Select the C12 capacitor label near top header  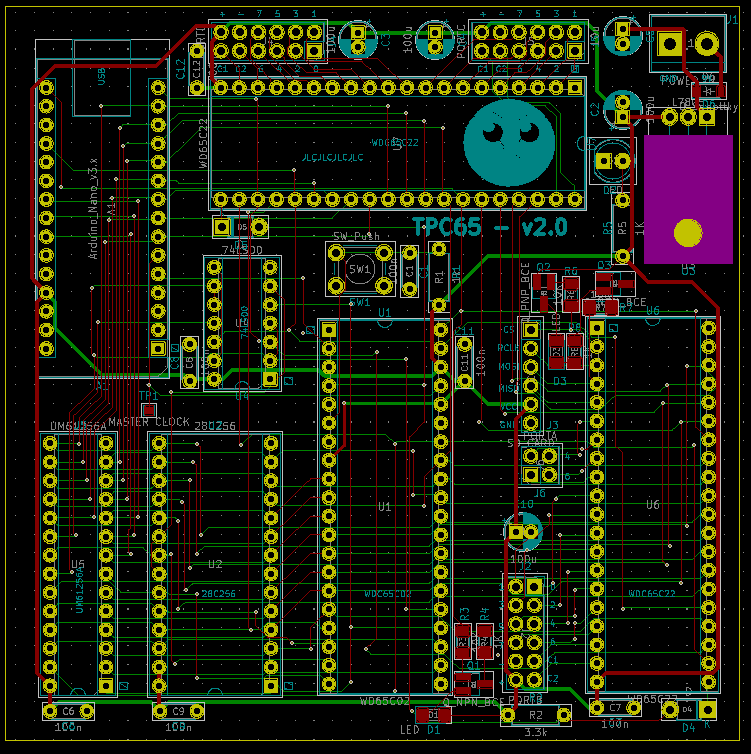click(181, 69)
